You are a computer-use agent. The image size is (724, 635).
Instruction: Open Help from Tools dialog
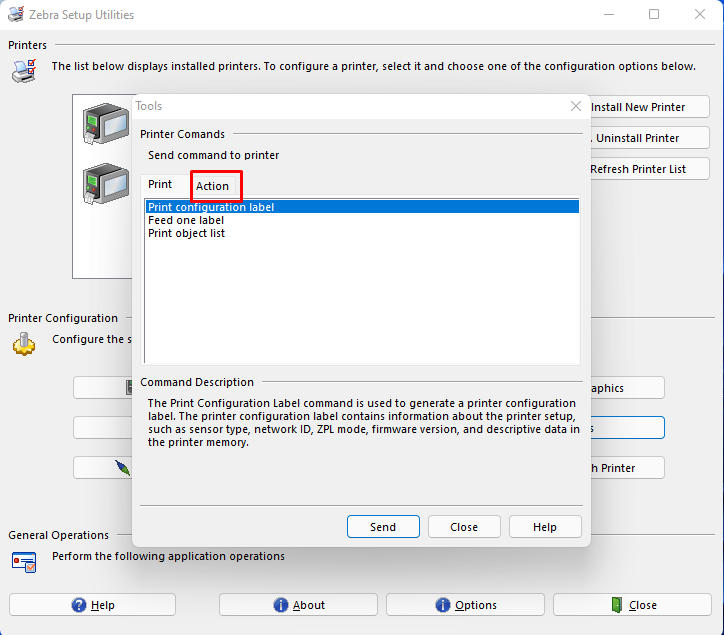coord(545,527)
